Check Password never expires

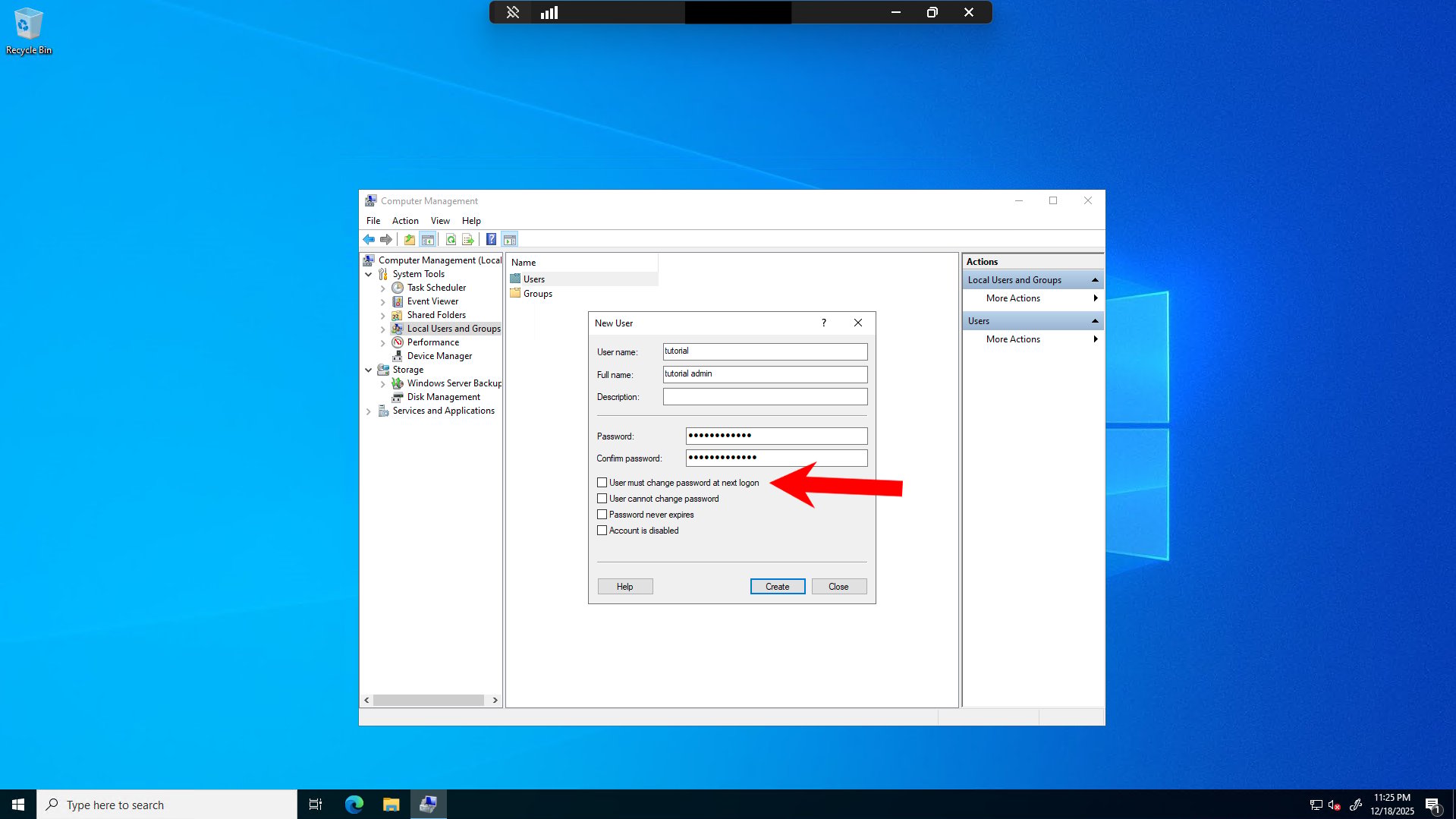coord(602,515)
